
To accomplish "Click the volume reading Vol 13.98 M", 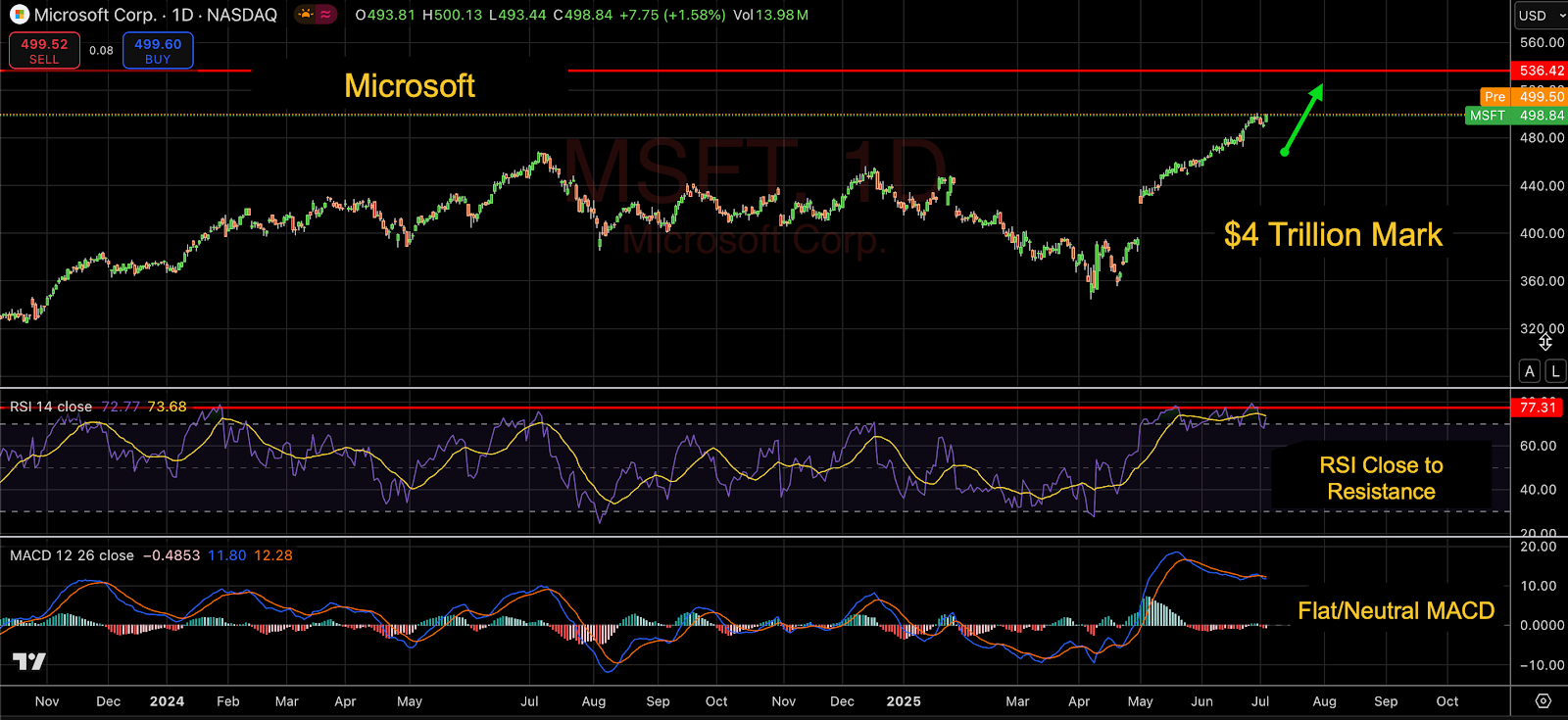I will coord(771,15).
